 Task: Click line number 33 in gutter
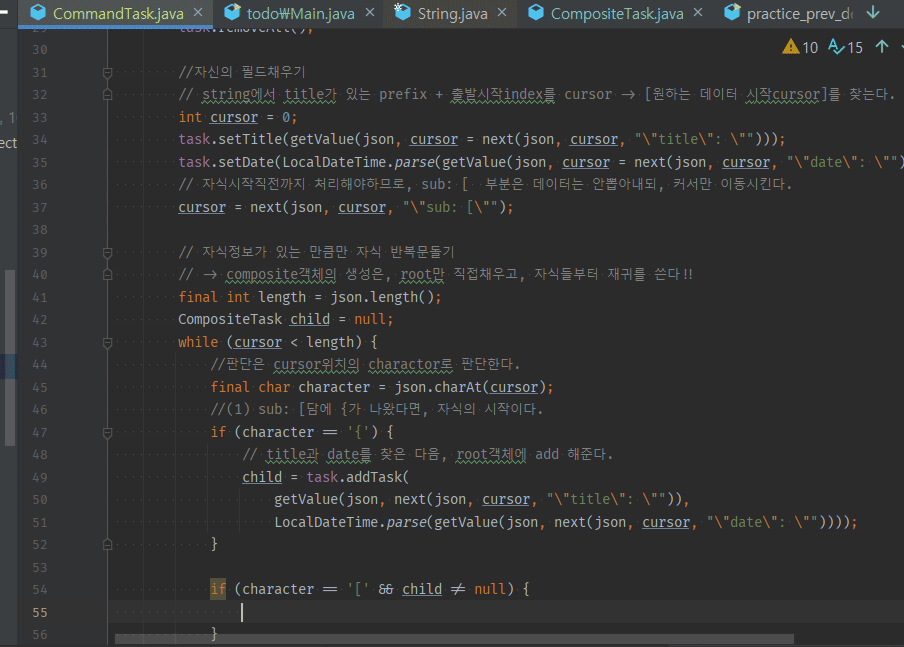click(x=40, y=118)
